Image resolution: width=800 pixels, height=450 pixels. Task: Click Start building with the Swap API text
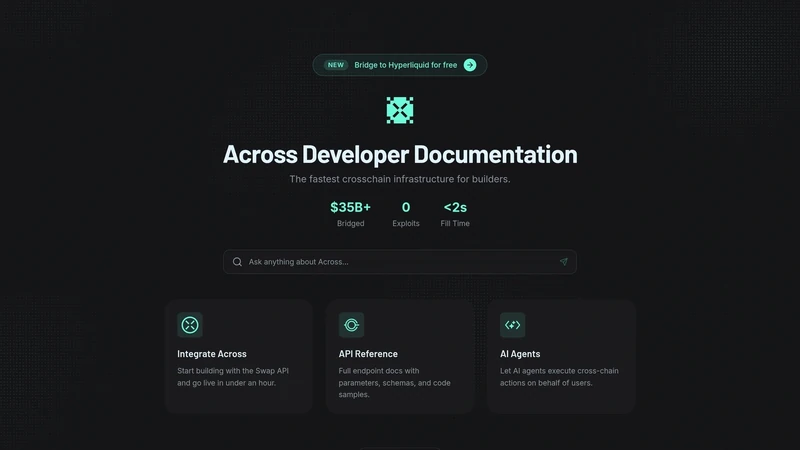click(x=233, y=377)
